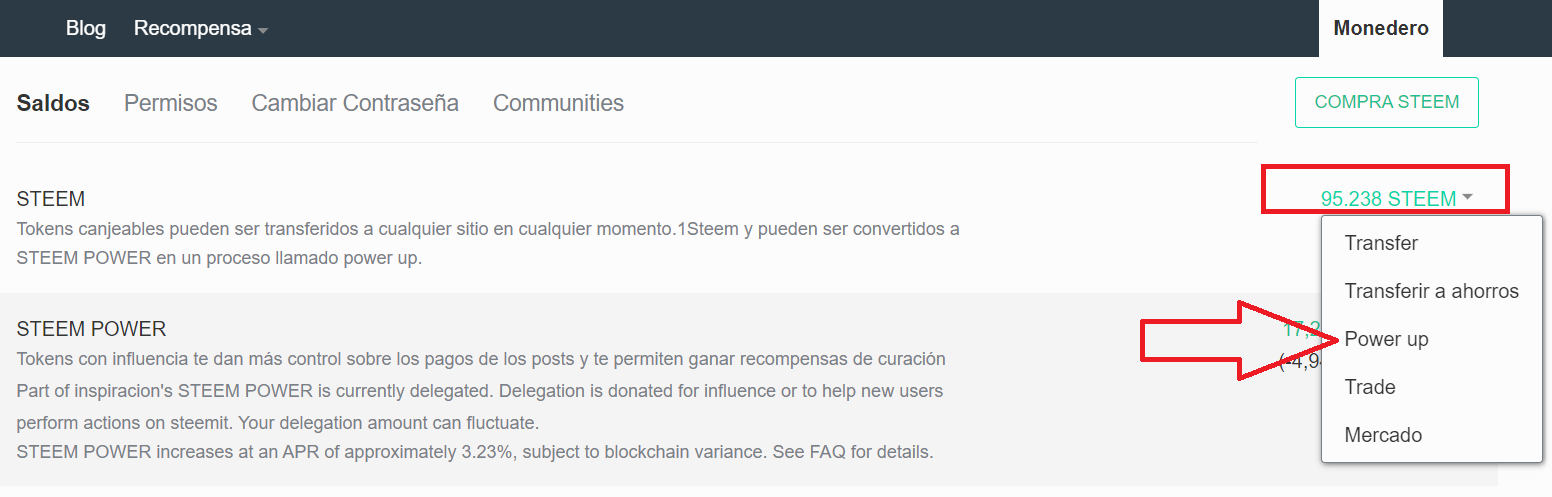This screenshot has width=1552, height=497.
Task: Click the caret arrow beside Recompensa
Action: (x=263, y=30)
